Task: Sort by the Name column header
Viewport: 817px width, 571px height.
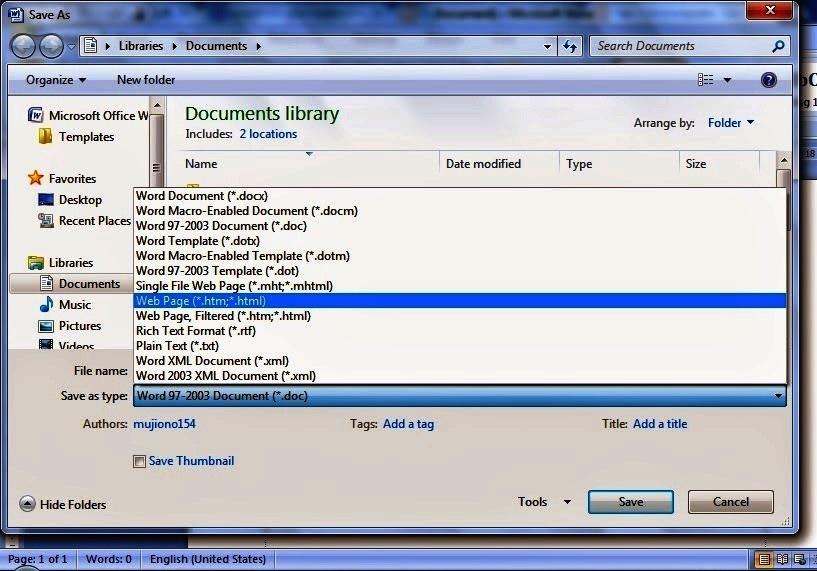Action: [310, 164]
